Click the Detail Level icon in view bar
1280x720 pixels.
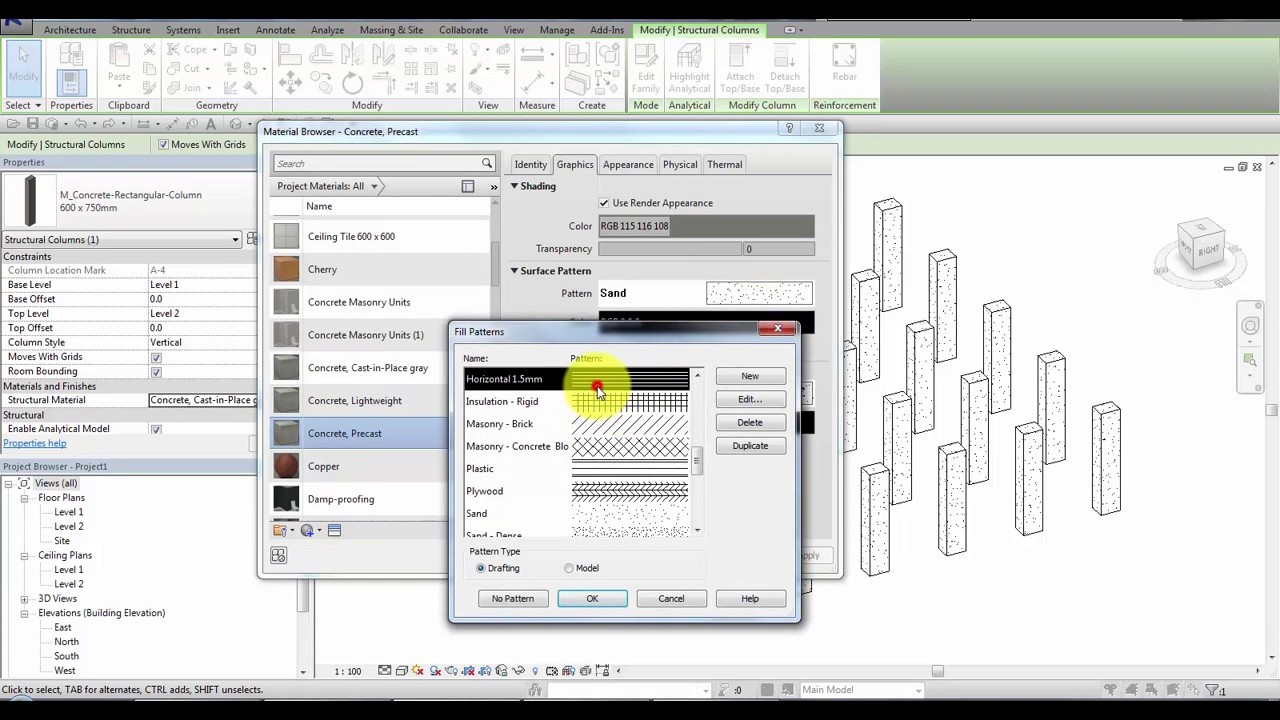point(385,671)
